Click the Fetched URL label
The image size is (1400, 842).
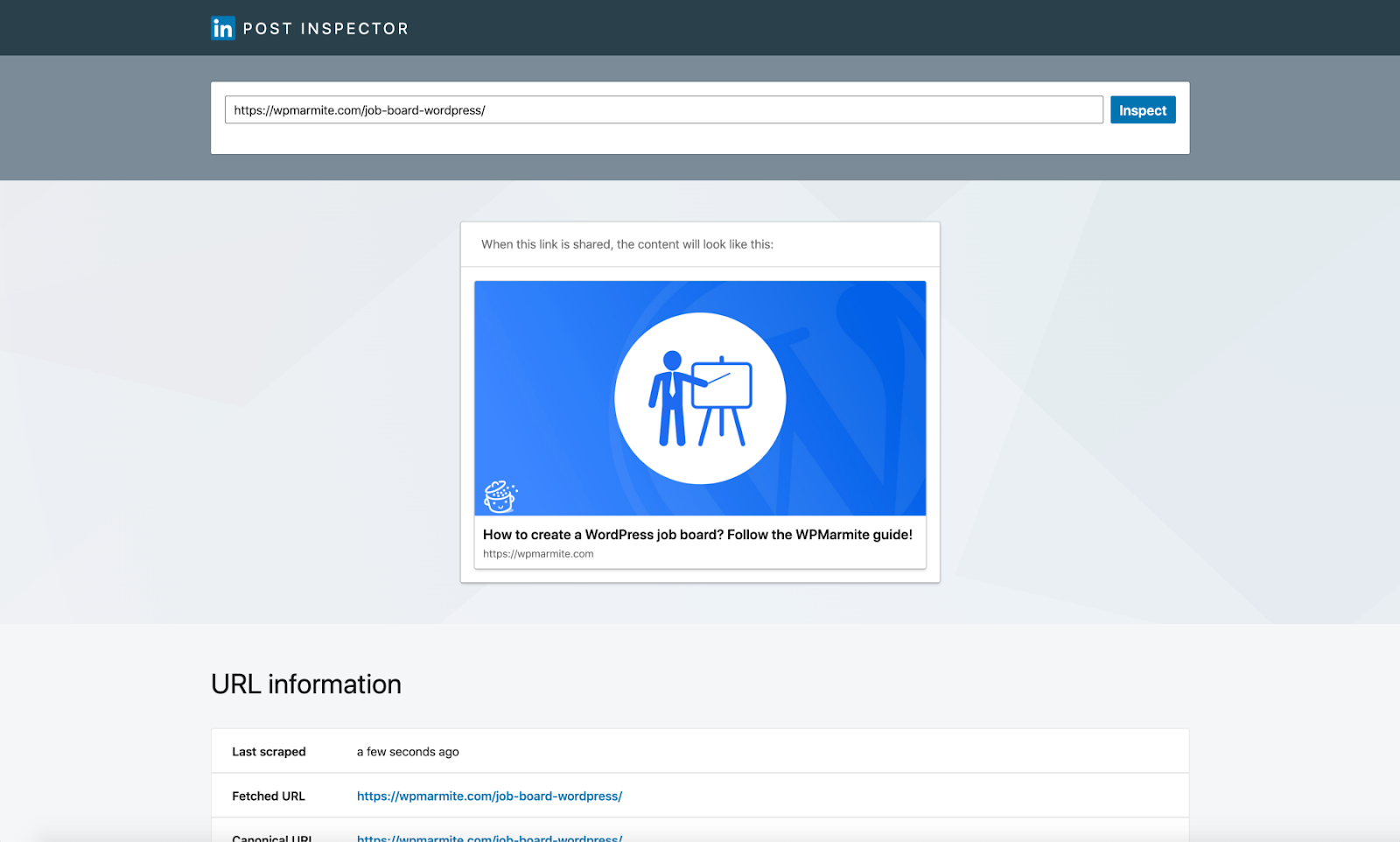(x=269, y=796)
